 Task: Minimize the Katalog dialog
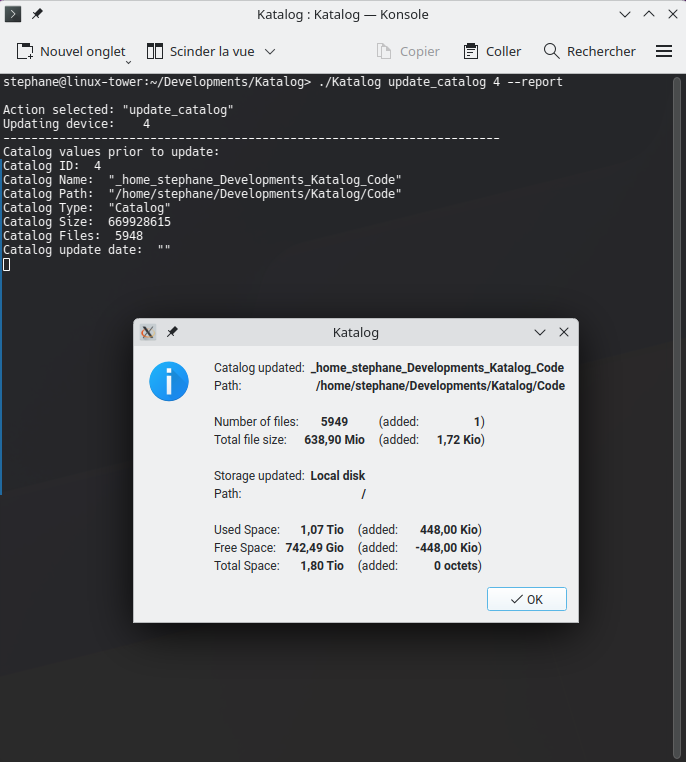pyautogui.click(x=540, y=332)
